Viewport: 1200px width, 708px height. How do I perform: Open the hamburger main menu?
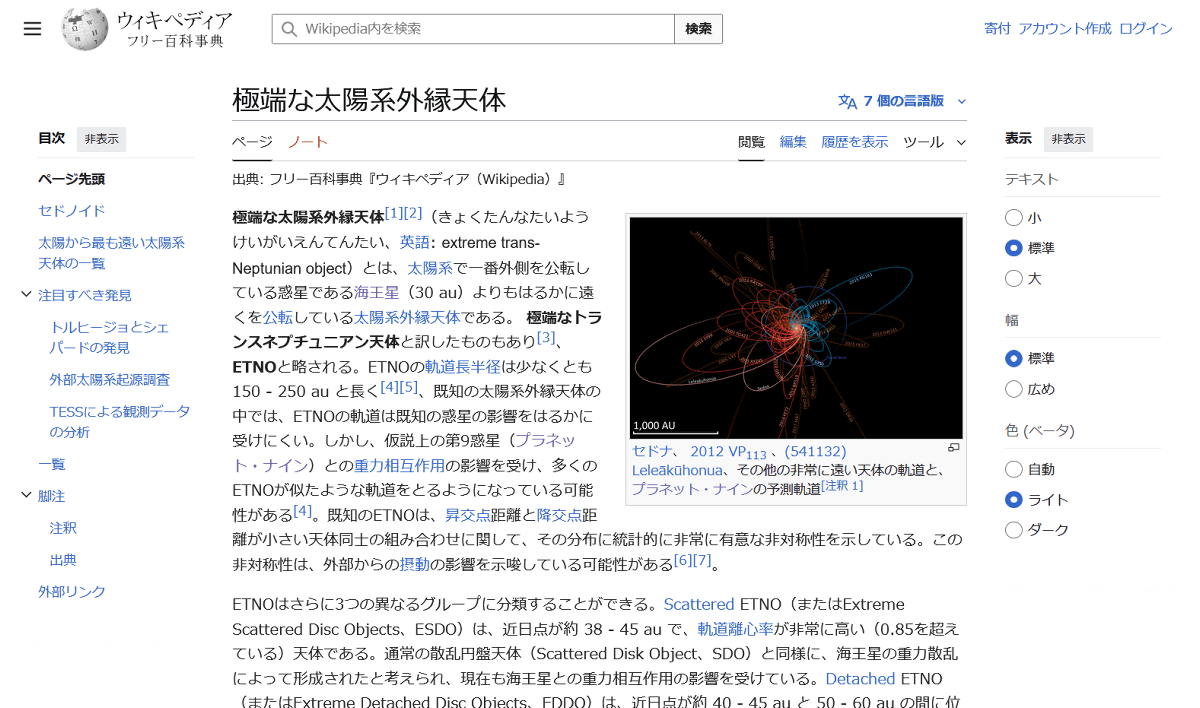click(33, 29)
